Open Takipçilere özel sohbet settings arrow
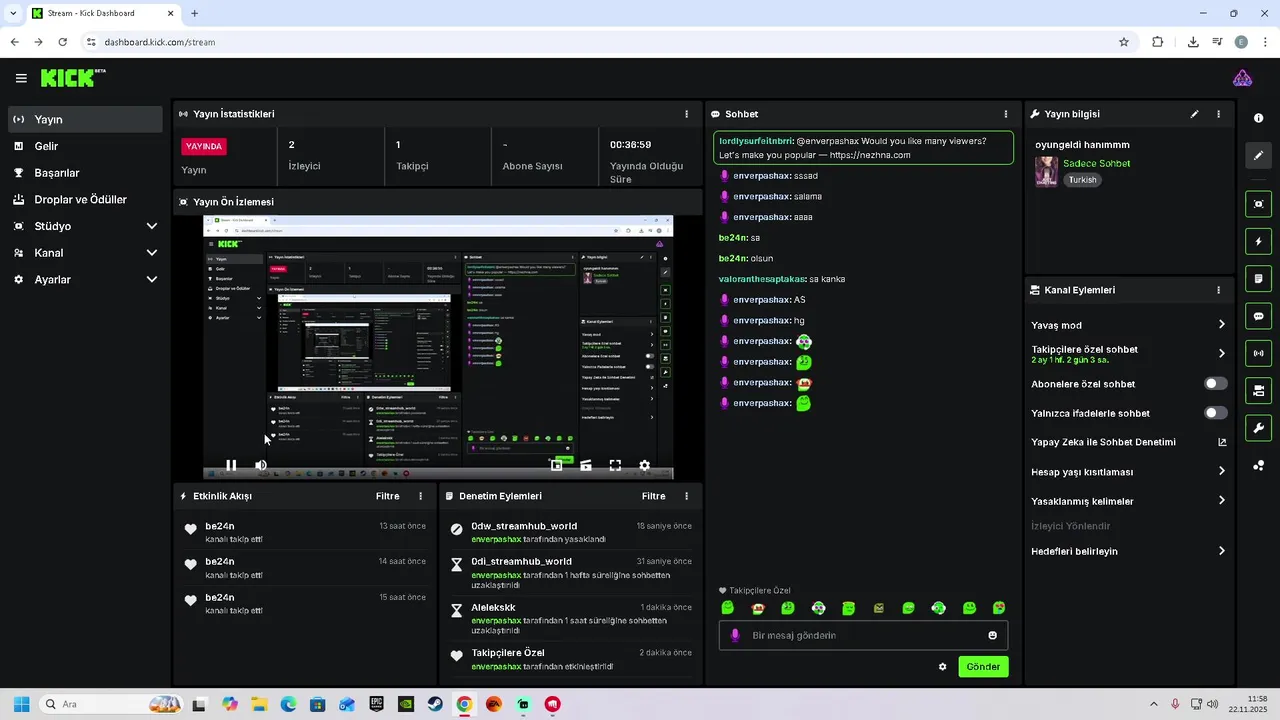1280x720 pixels. click(x=1221, y=353)
